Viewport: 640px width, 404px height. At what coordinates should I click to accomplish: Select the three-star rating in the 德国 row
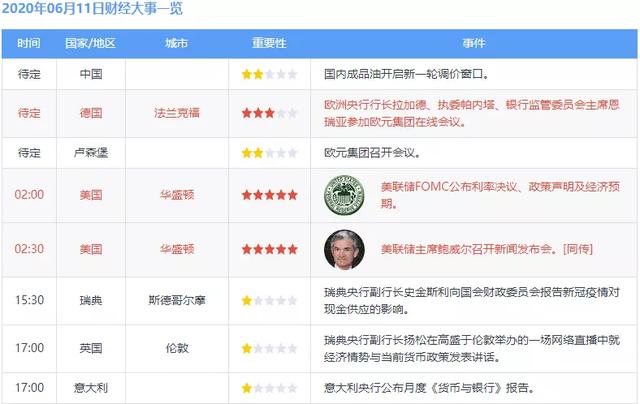coord(269,113)
